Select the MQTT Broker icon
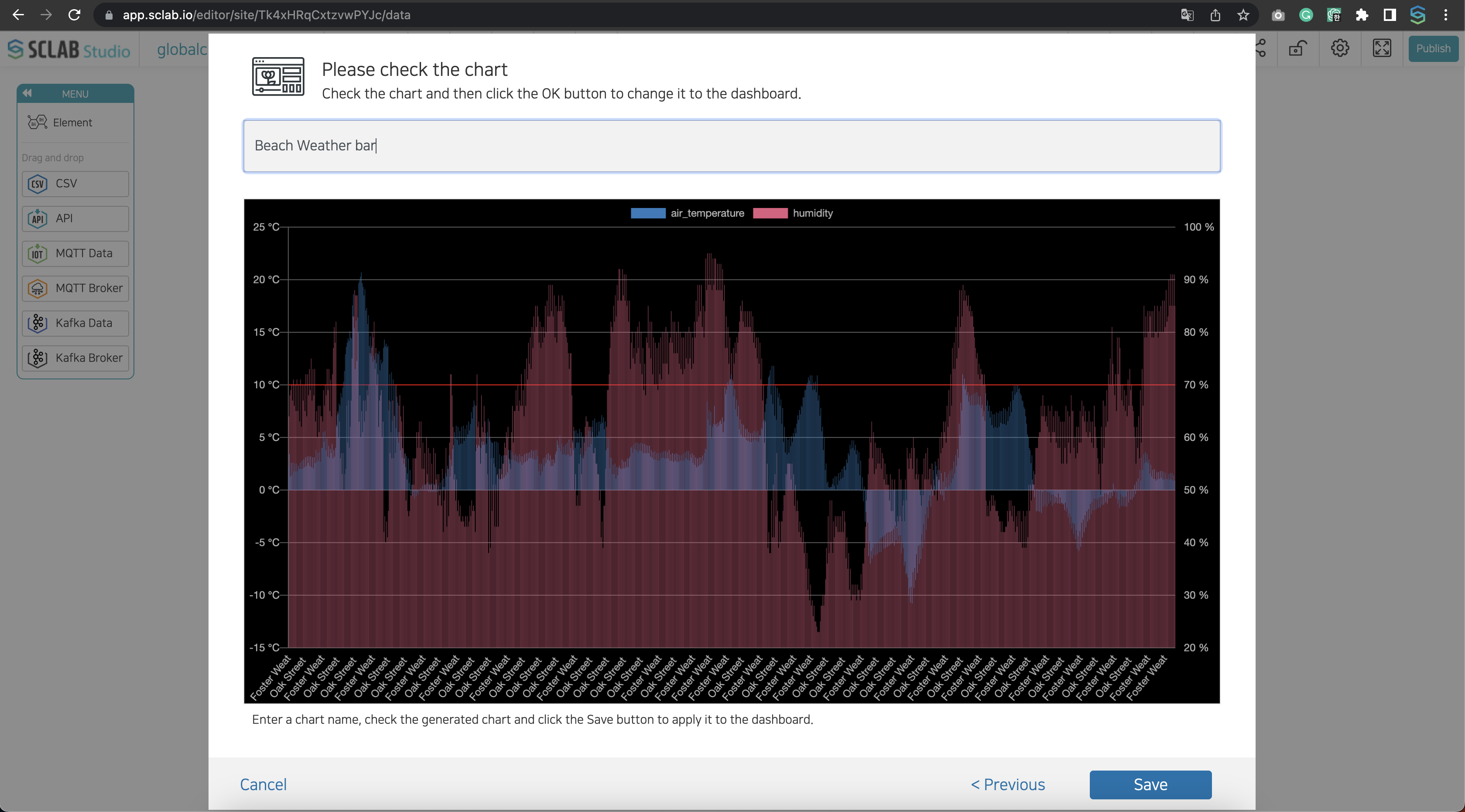This screenshot has height=812, width=1465. (x=38, y=288)
